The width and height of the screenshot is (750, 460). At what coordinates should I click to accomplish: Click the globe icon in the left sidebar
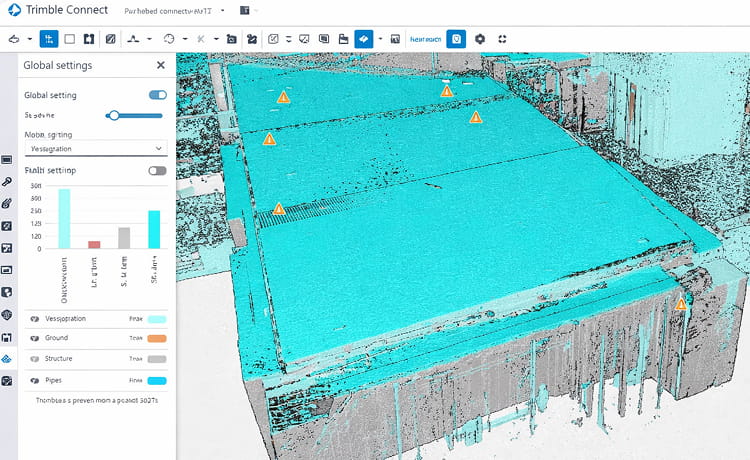coord(7,315)
